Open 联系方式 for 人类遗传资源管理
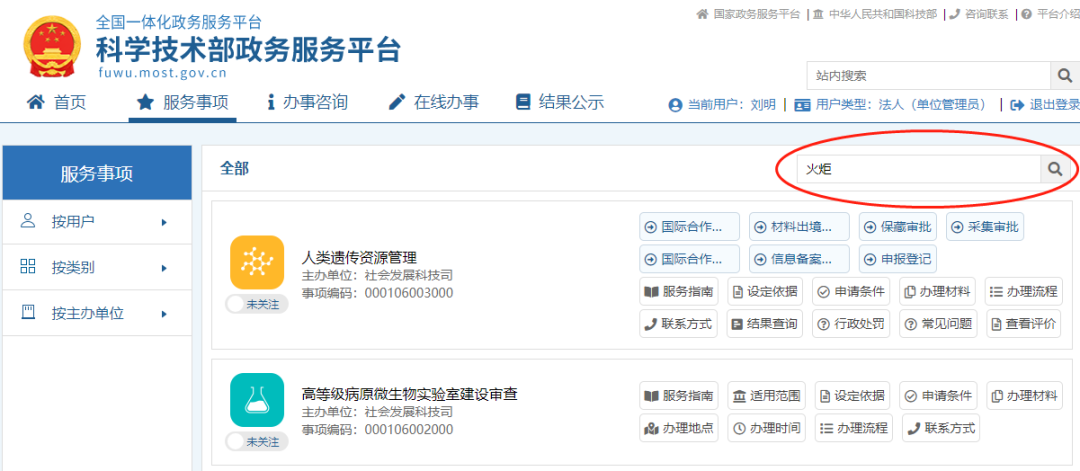This screenshot has height=471, width=1080. point(679,324)
